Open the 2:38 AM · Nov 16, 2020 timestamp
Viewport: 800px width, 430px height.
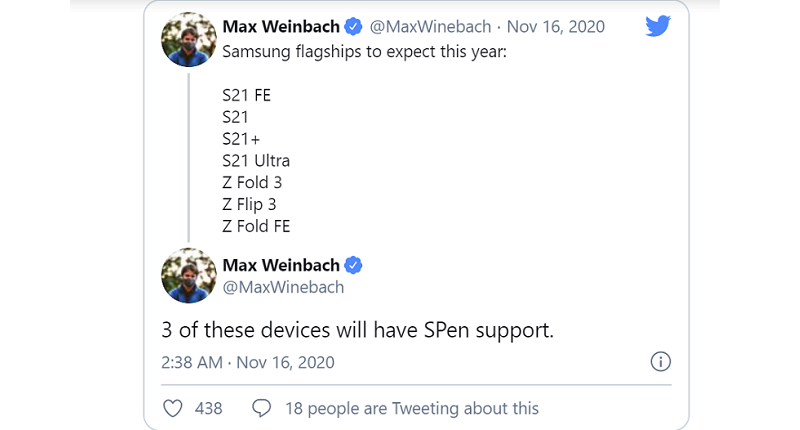pos(248,362)
